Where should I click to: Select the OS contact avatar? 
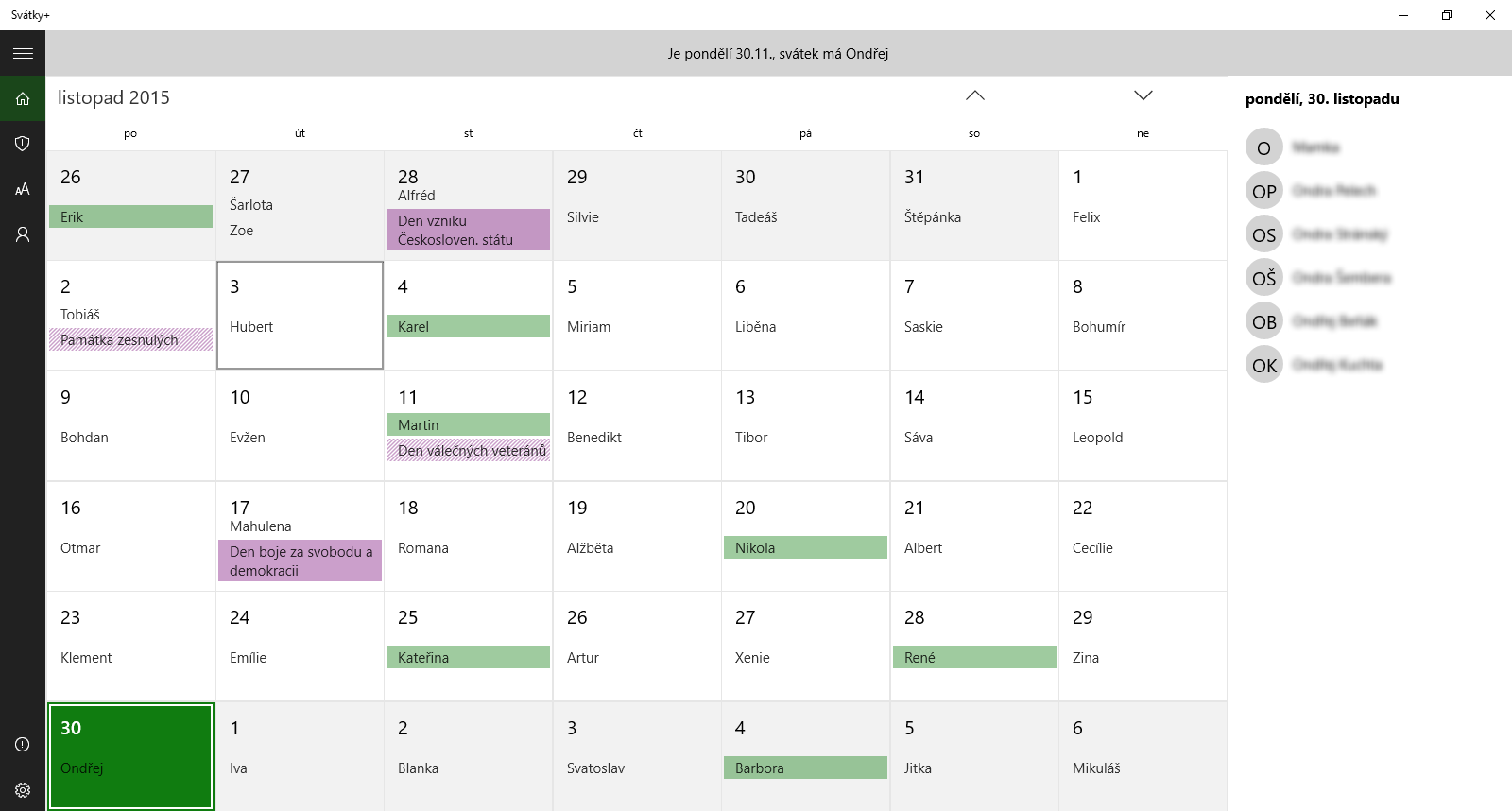tap(1263, 234)
